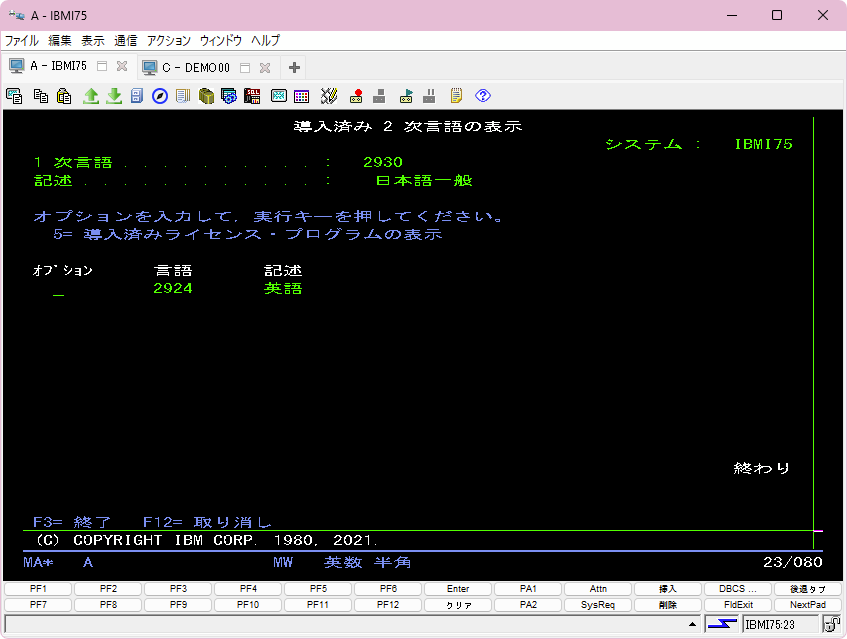
Task: Click the SysReq keypad button
Action: coord(598,604)
